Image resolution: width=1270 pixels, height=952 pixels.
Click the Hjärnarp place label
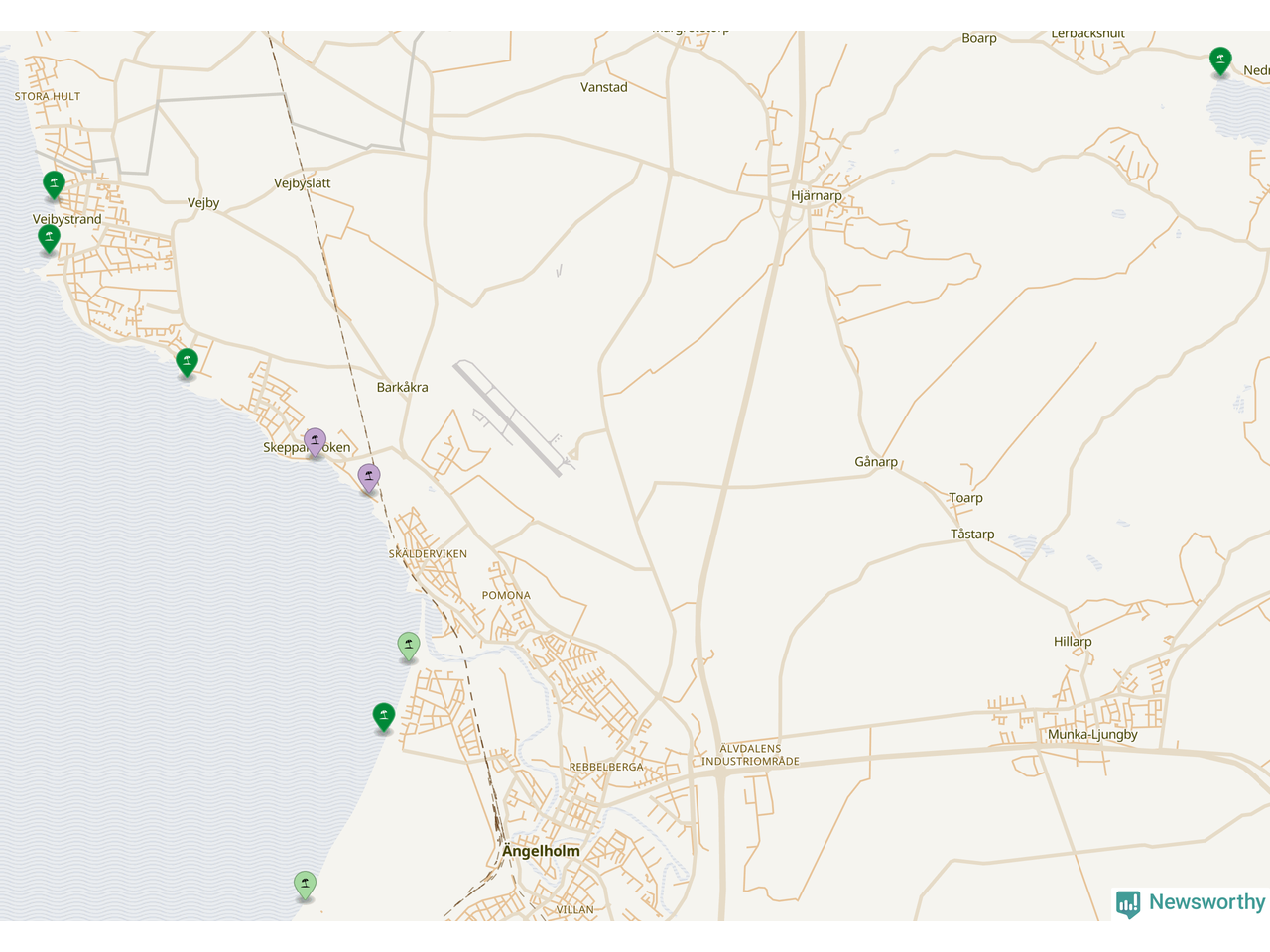click(x=817, y=195)
